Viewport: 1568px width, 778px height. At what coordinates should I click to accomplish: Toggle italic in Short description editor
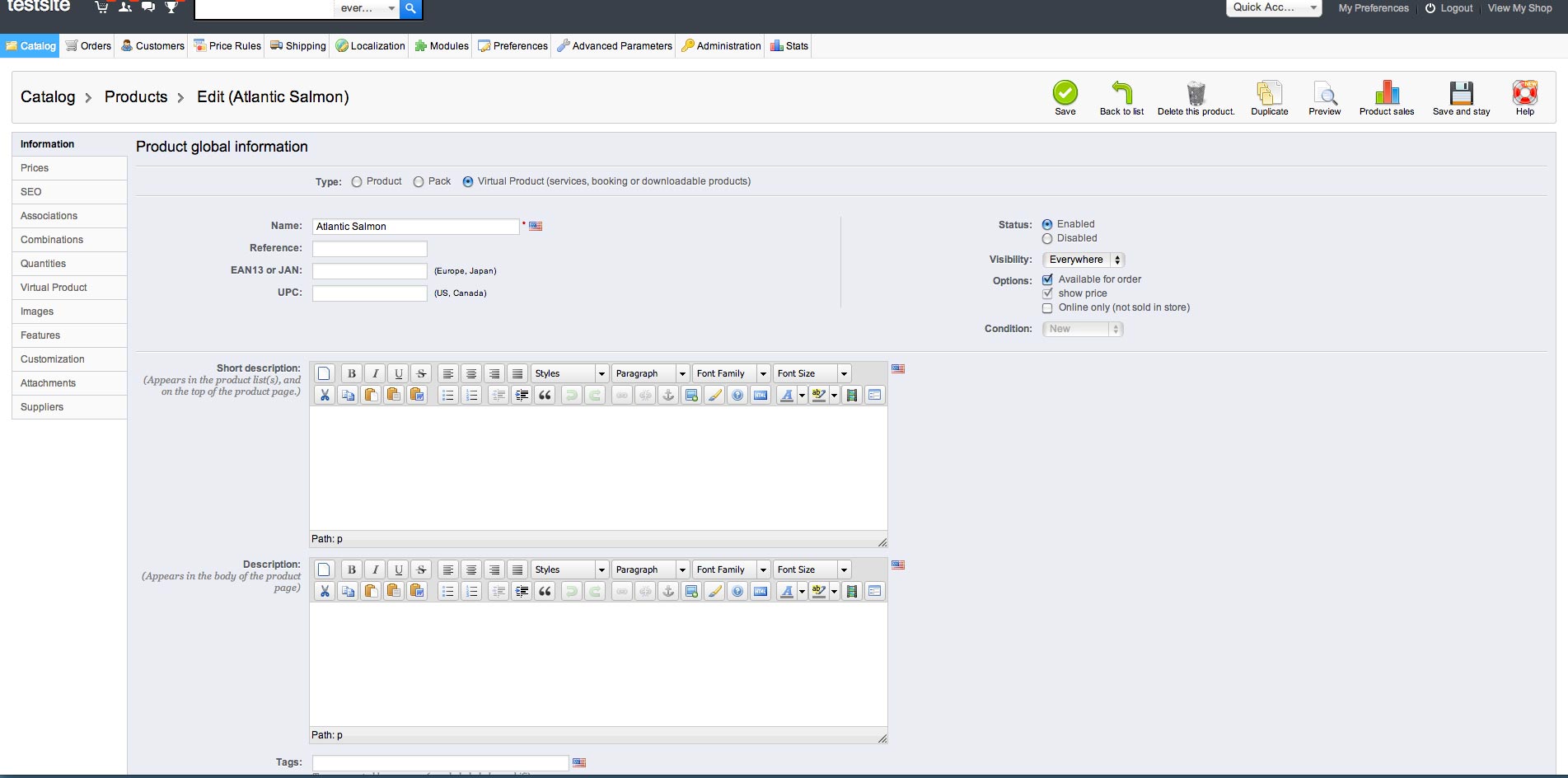coord(375,373)
